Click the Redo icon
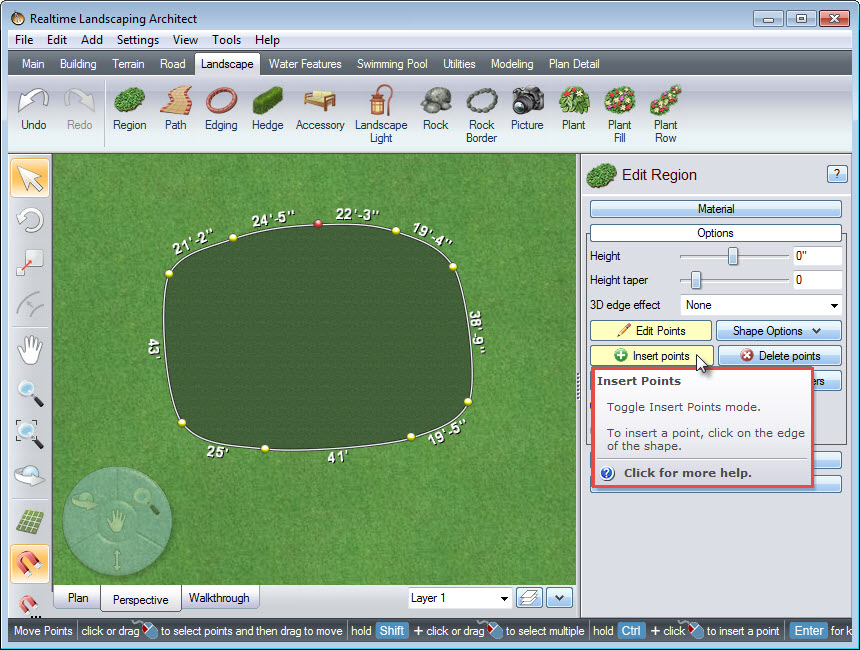 (x=80, y=109)
